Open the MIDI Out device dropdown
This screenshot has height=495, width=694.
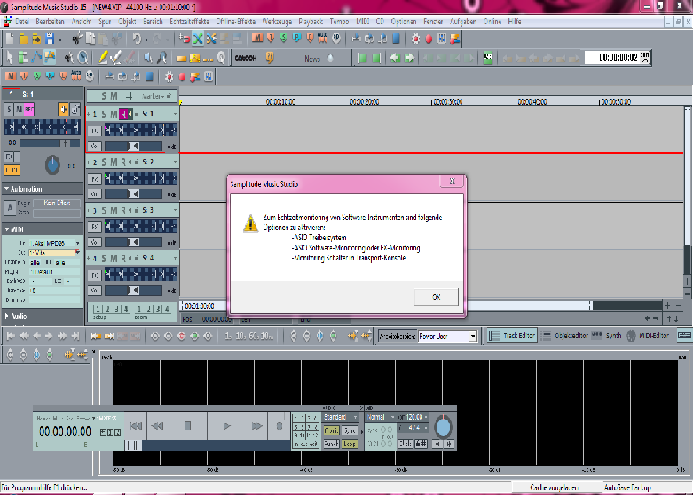point(77,252)
